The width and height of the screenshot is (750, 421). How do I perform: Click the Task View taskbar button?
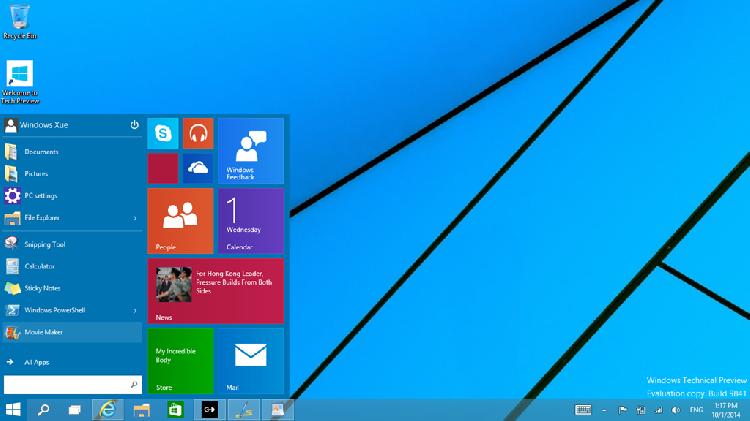pos(75,409)
